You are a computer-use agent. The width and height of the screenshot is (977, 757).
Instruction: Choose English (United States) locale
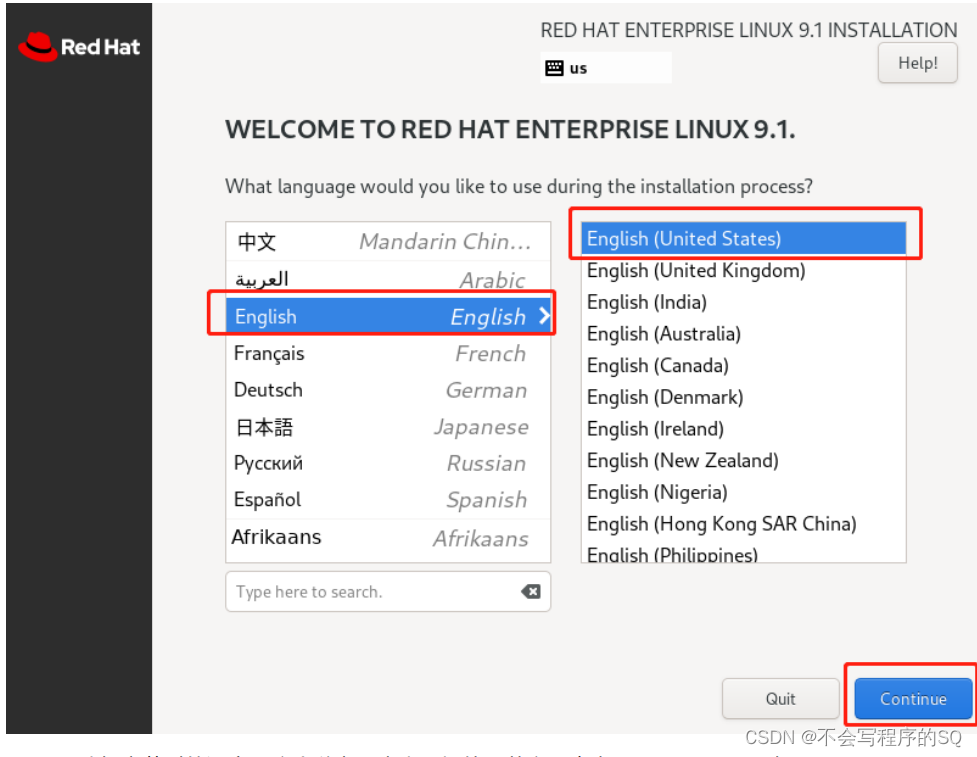pyautogui.click(x=743, y=239)
